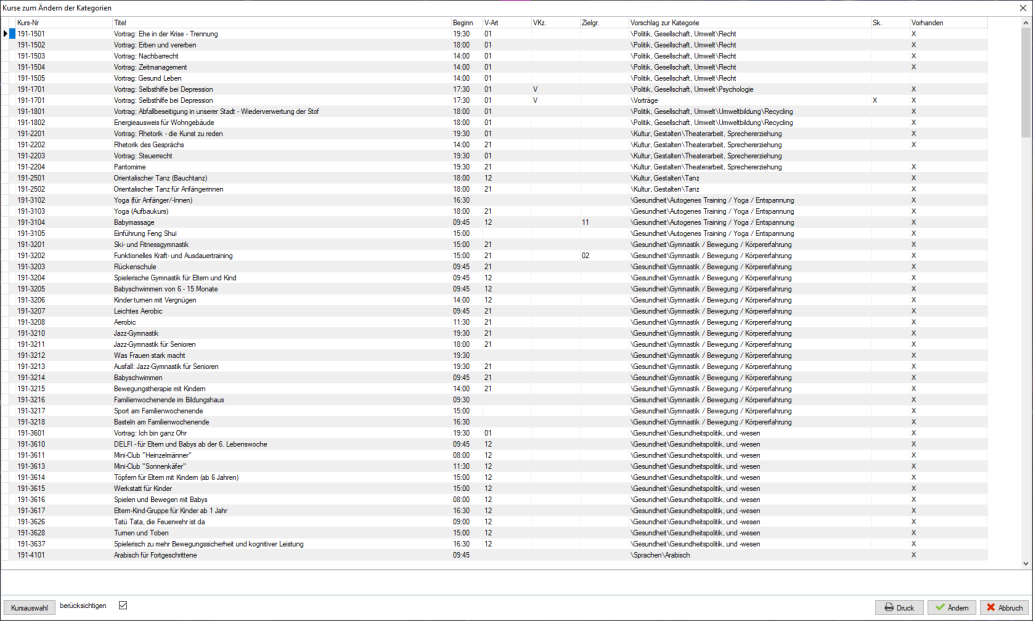Click the Zielgr. value 02

585,256
